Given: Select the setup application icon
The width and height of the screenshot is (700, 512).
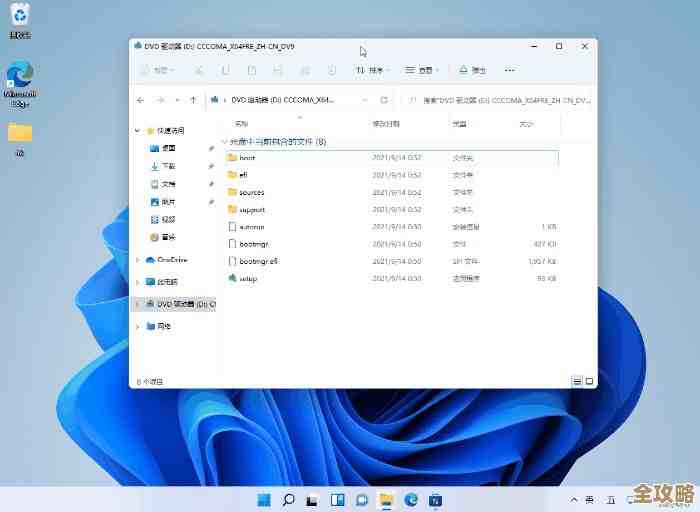Looking at the screenshot, I should tap(232, 279).
